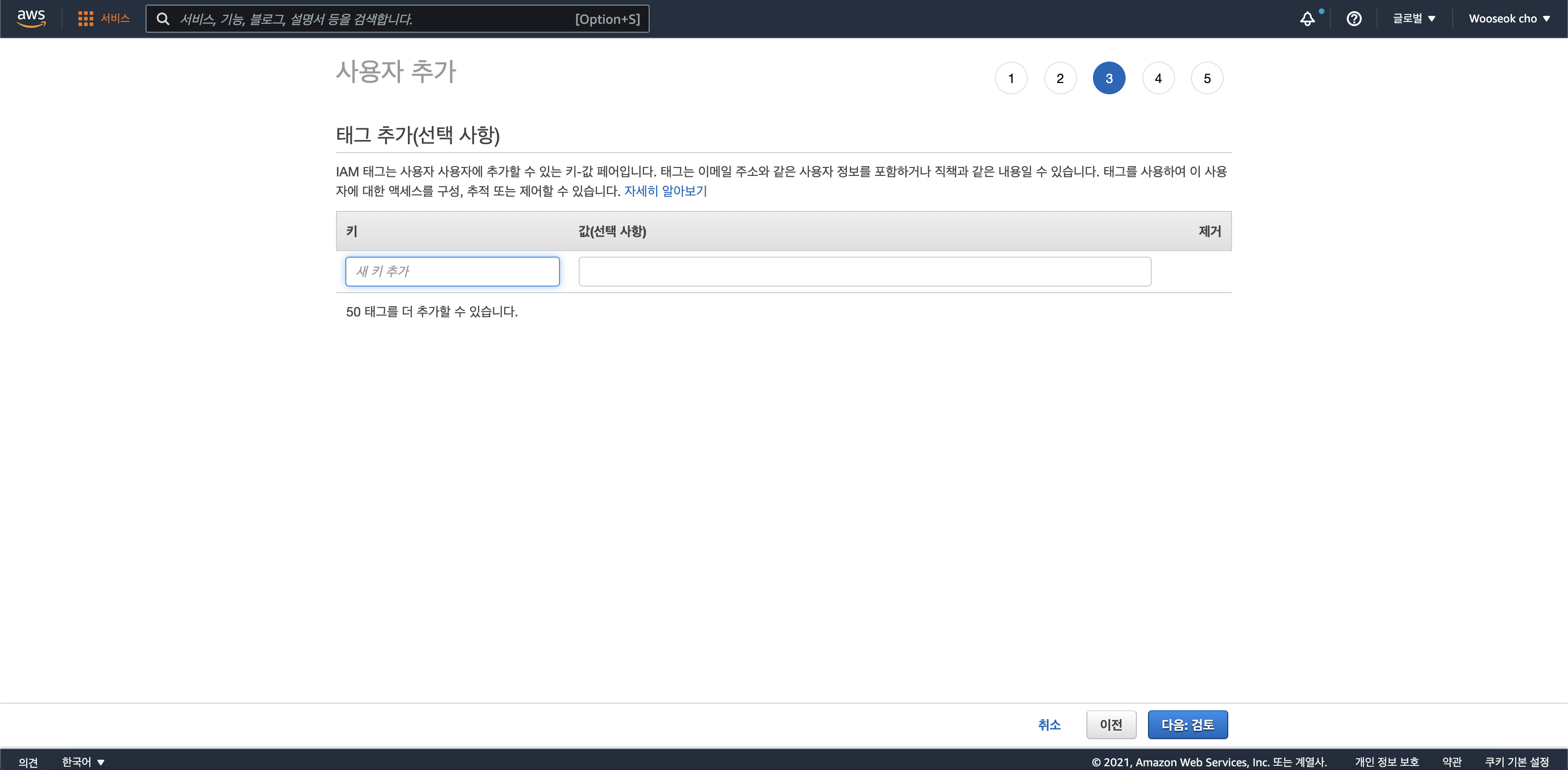1568x770 pixels.
Task: Open the Wooseok cho account menu
Action: coord(1509,19)
